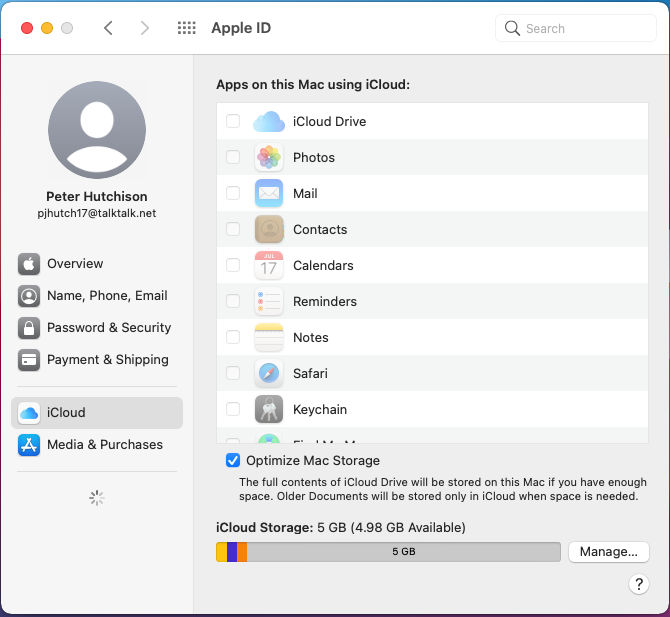Image resolution: width=670 pixels, height=617 pixels.
Task: Open Media & Purchases section
Action: click(104, 445)
